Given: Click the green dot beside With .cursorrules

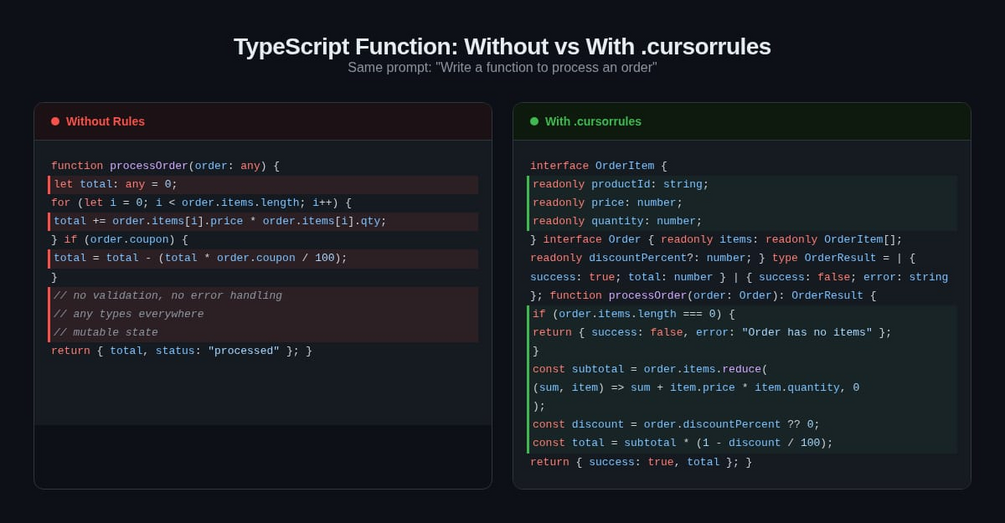Looking at the screenshot, I should (x=534, y=121).
